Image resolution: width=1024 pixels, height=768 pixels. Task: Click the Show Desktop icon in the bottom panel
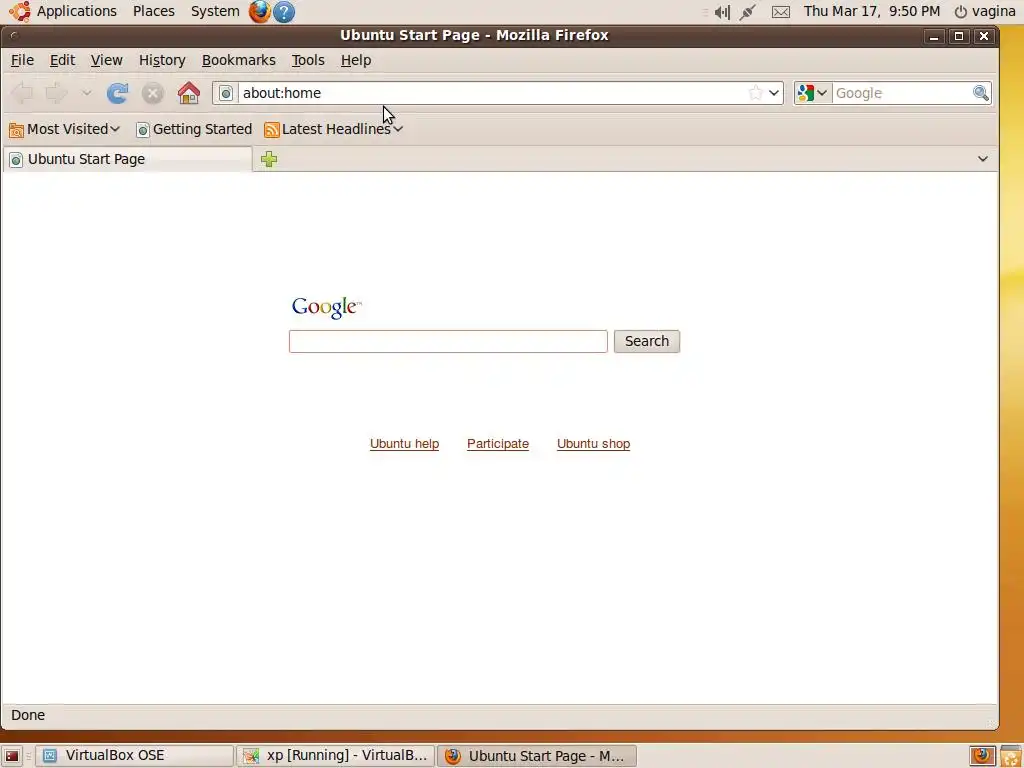12,756
